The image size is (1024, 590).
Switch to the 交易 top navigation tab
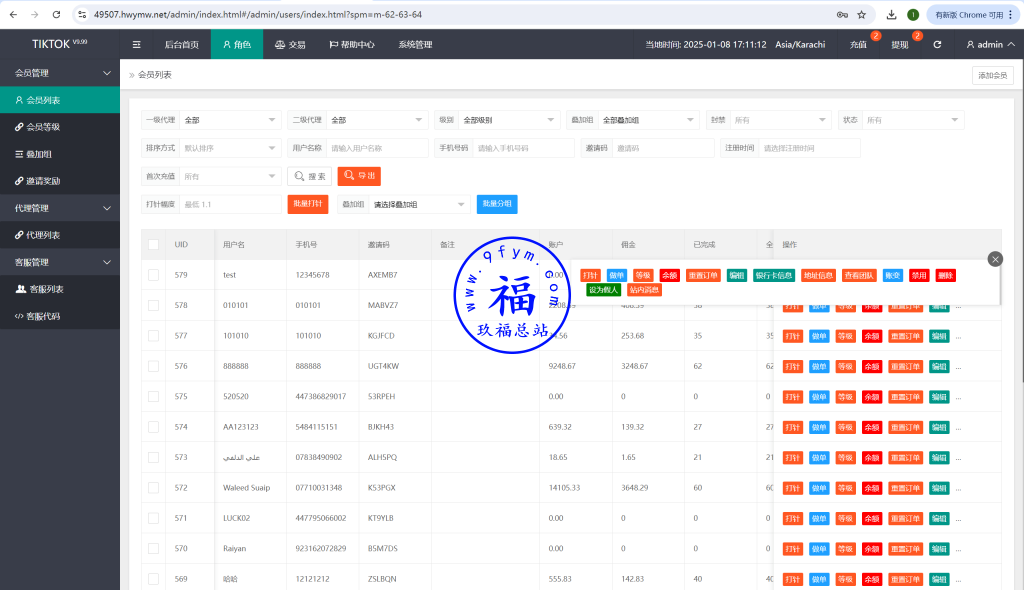tap(290, 45)
